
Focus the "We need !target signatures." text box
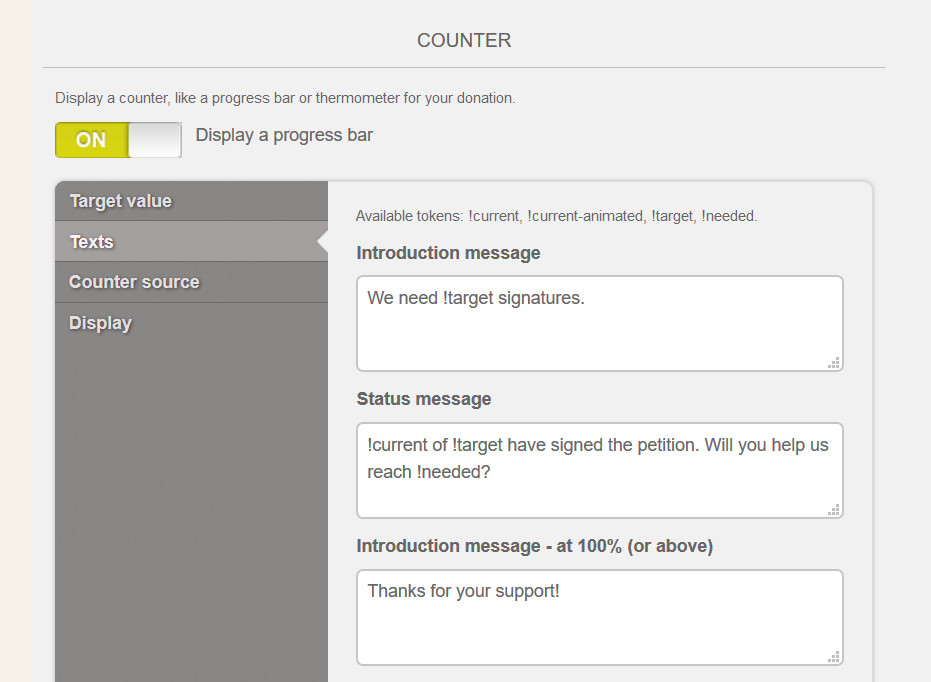click(600, 323)
